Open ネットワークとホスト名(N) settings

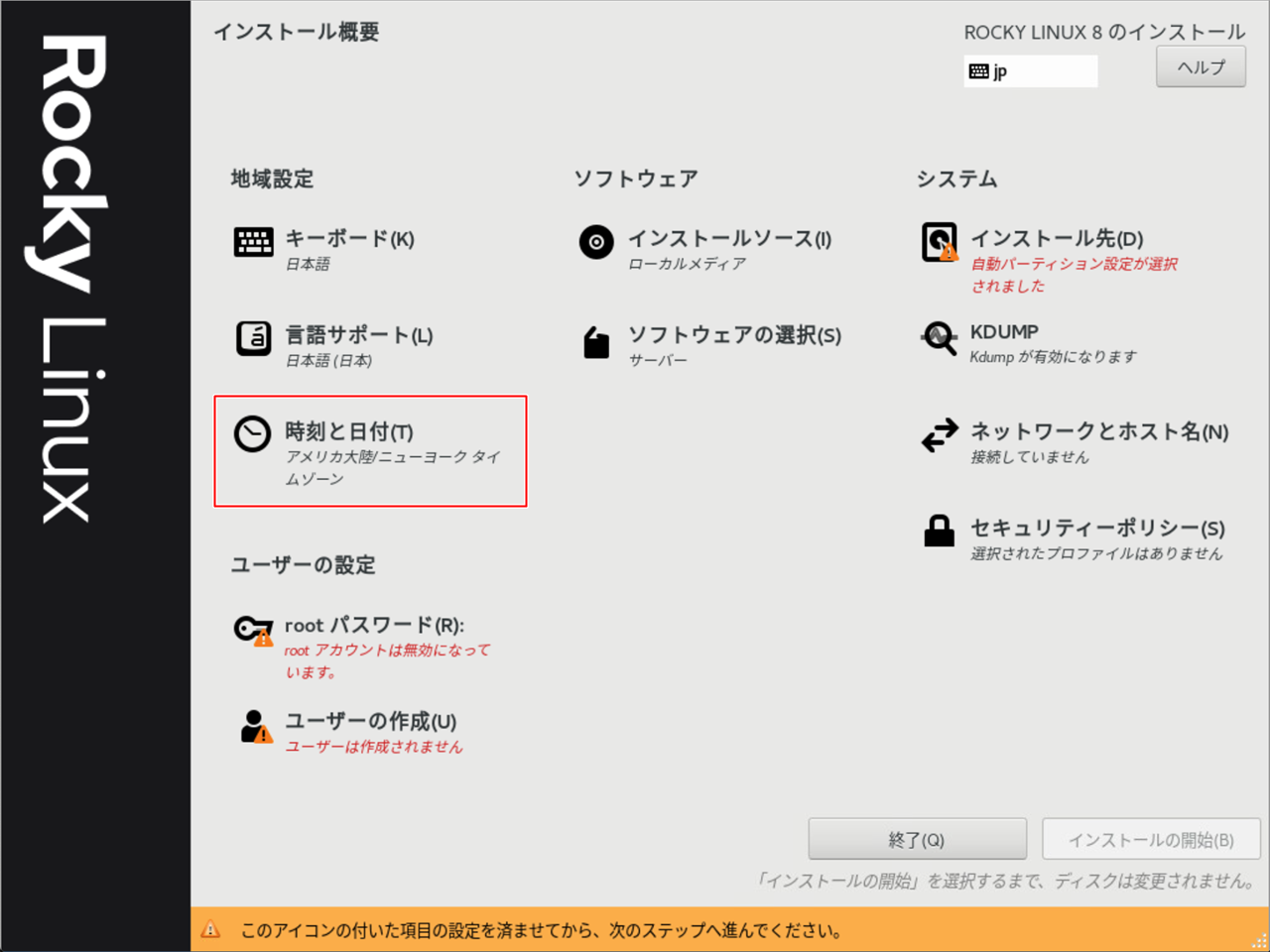pyautogui.click(x=1098, y=431)
